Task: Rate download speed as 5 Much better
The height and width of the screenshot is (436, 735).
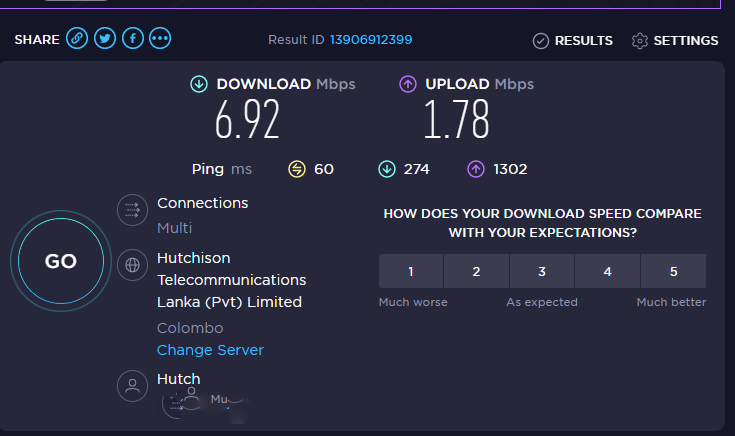Action: 673,271
